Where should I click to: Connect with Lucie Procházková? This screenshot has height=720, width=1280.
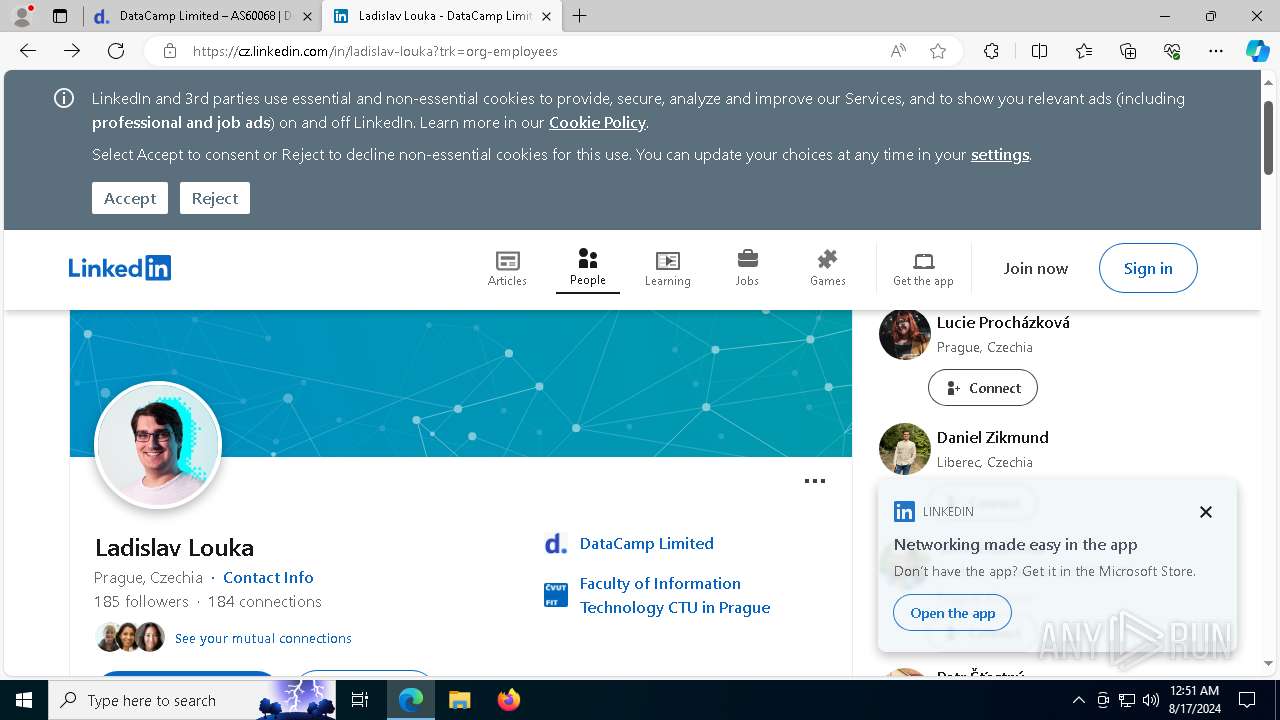983,388
